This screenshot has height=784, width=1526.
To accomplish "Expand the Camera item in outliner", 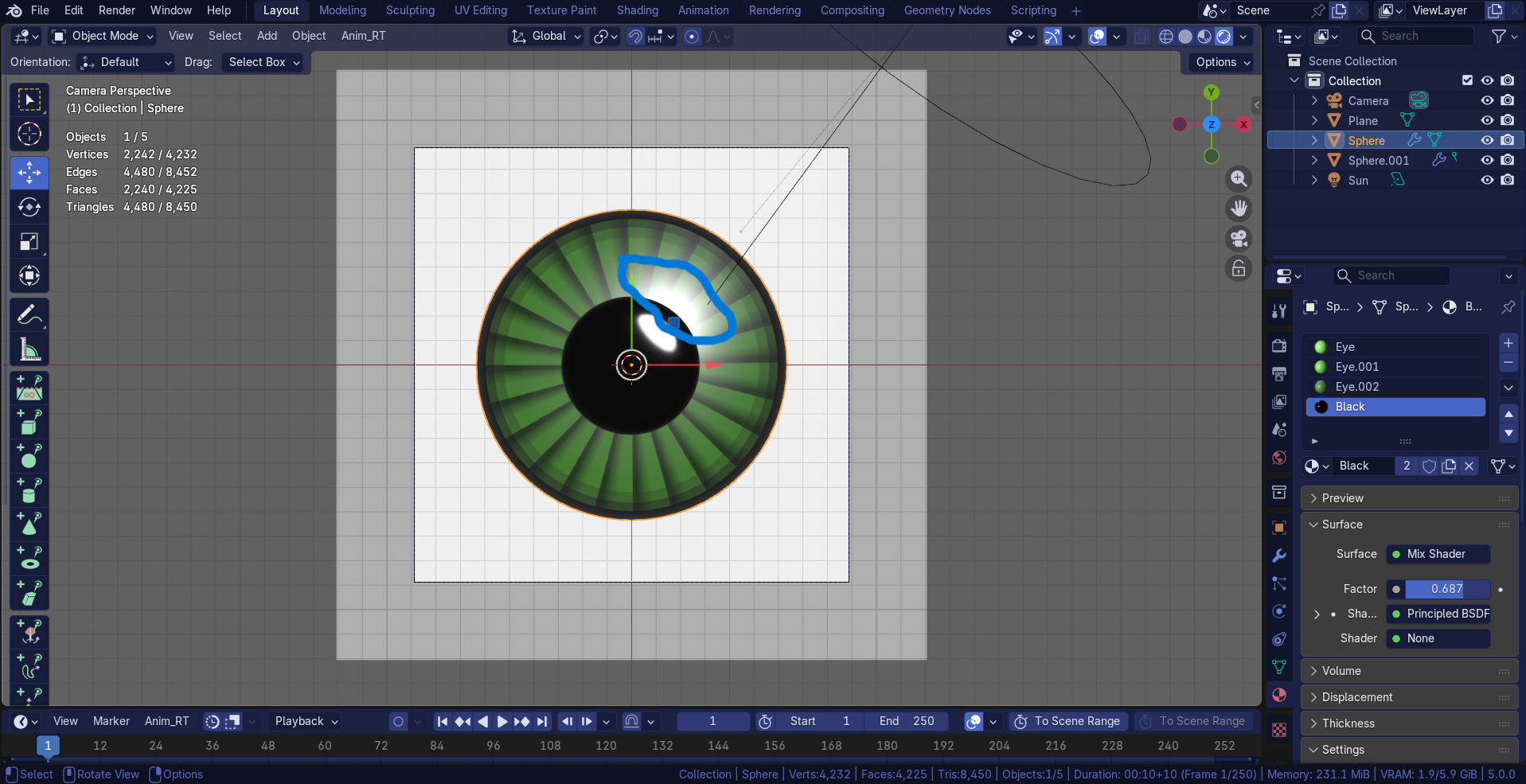I will click(x=1314, y=100).
